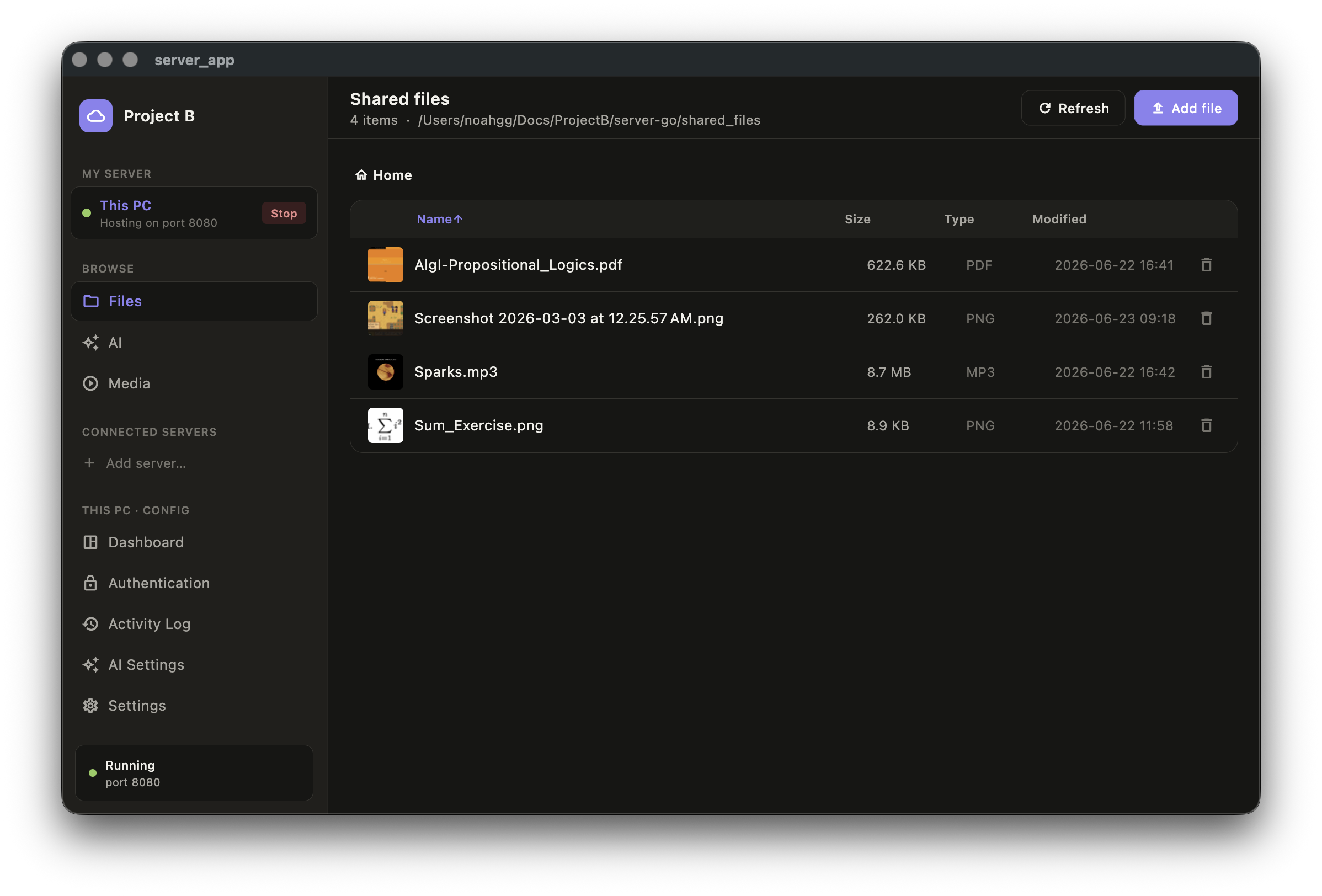Delete AlgI-Propositional_Logics.pdf with its trash icon
This screenshot has height=896, width=1322.
1206,264
